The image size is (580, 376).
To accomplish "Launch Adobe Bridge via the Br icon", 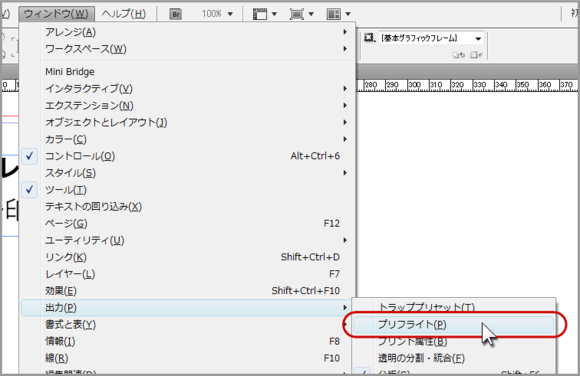I will 175,14.
